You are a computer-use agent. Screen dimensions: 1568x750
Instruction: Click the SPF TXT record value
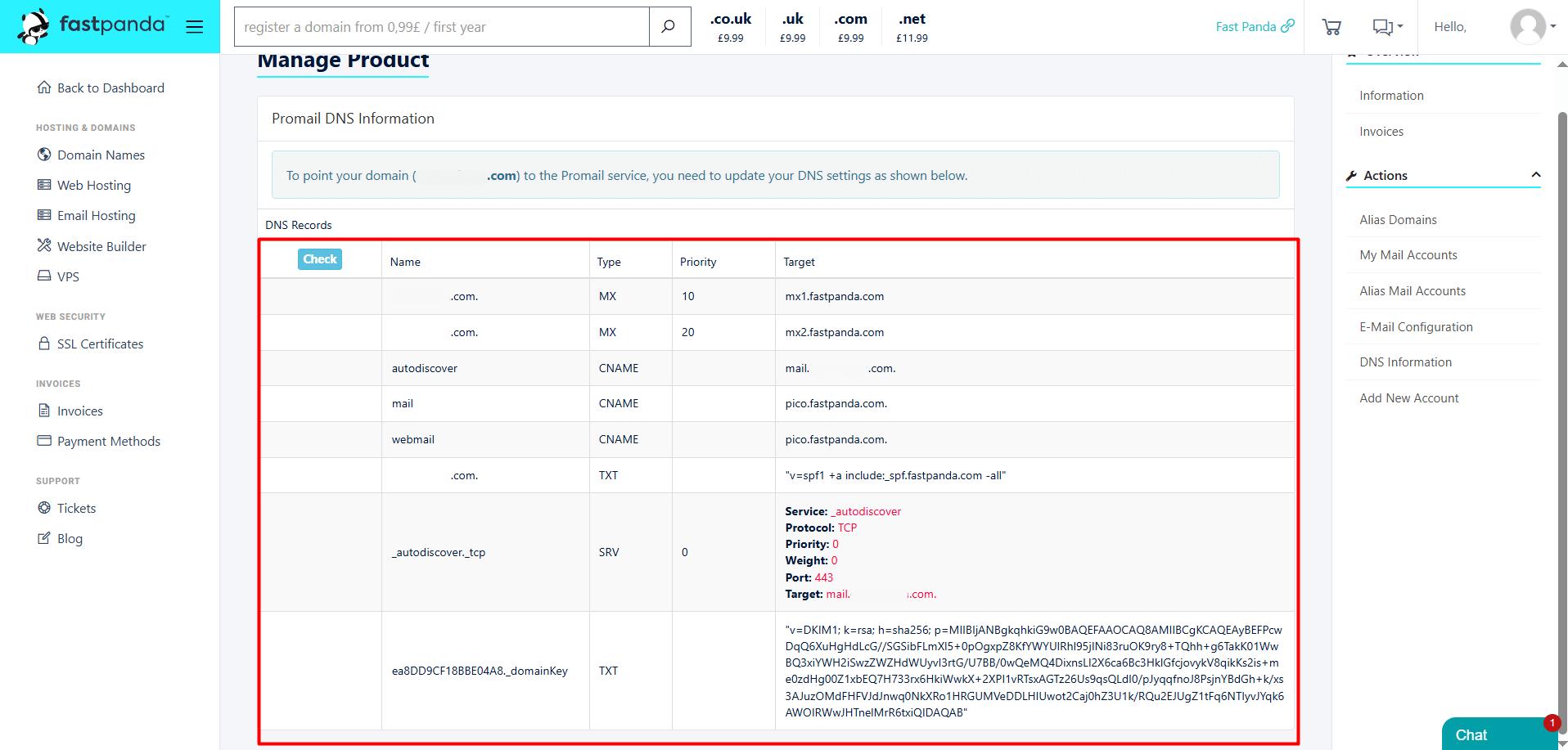pyautogui.click(x=895, y=475)
